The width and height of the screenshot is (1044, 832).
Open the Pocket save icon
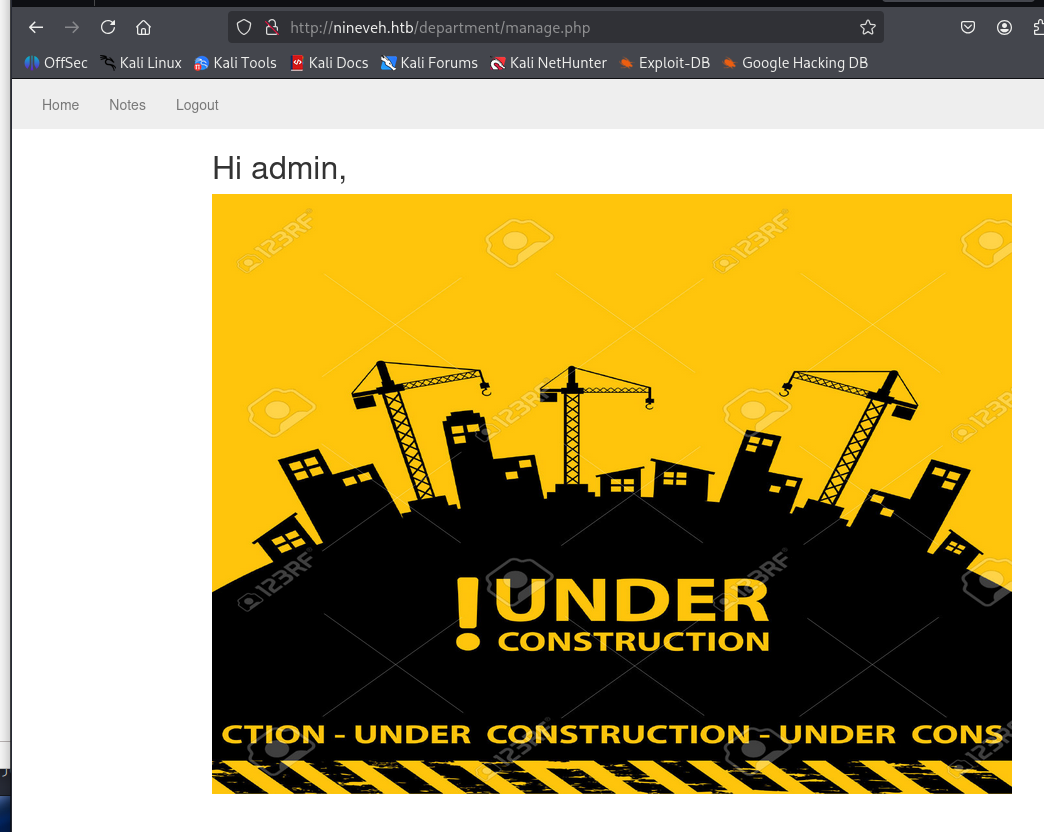(968, 27)
